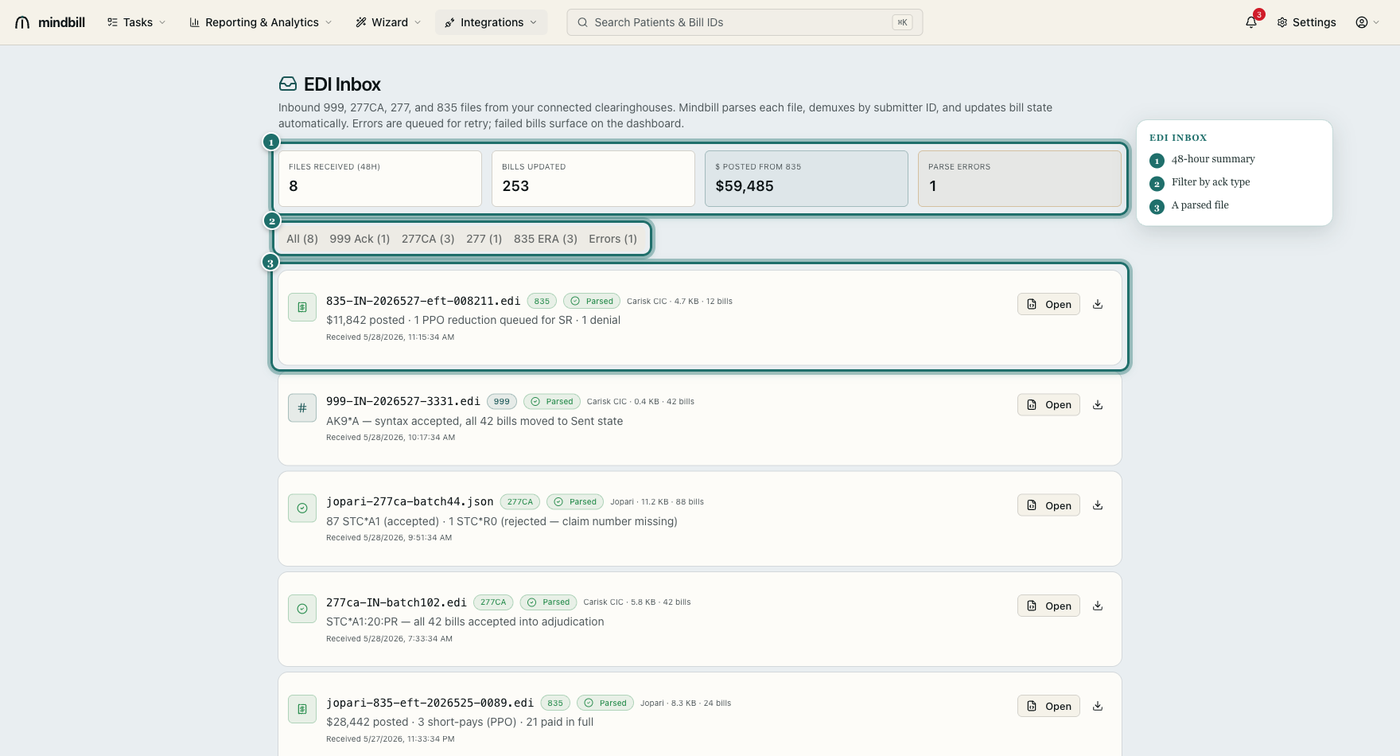Click the Bills Updated summary card
1400x756 pixels.
click(x=593, y=179)
